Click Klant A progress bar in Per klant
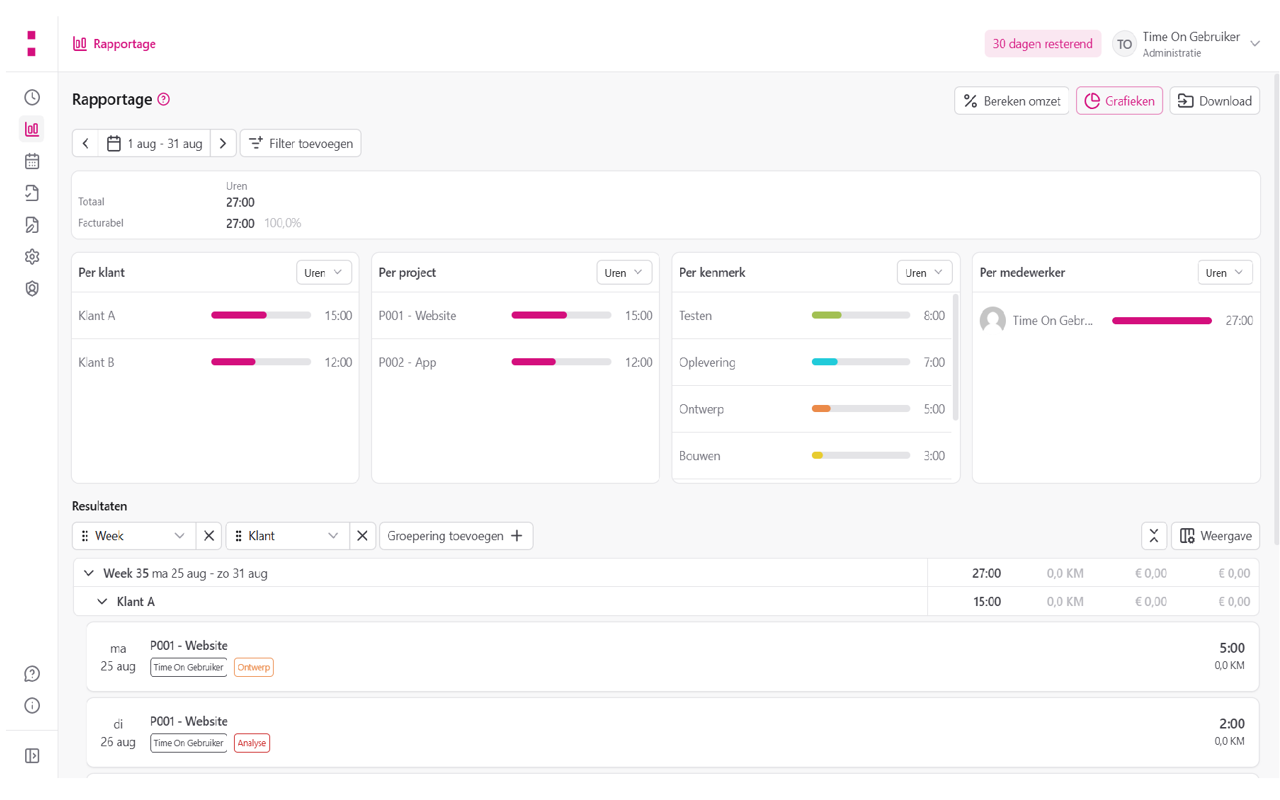This screenshot has width=1280, height=800. click(260, 315)
